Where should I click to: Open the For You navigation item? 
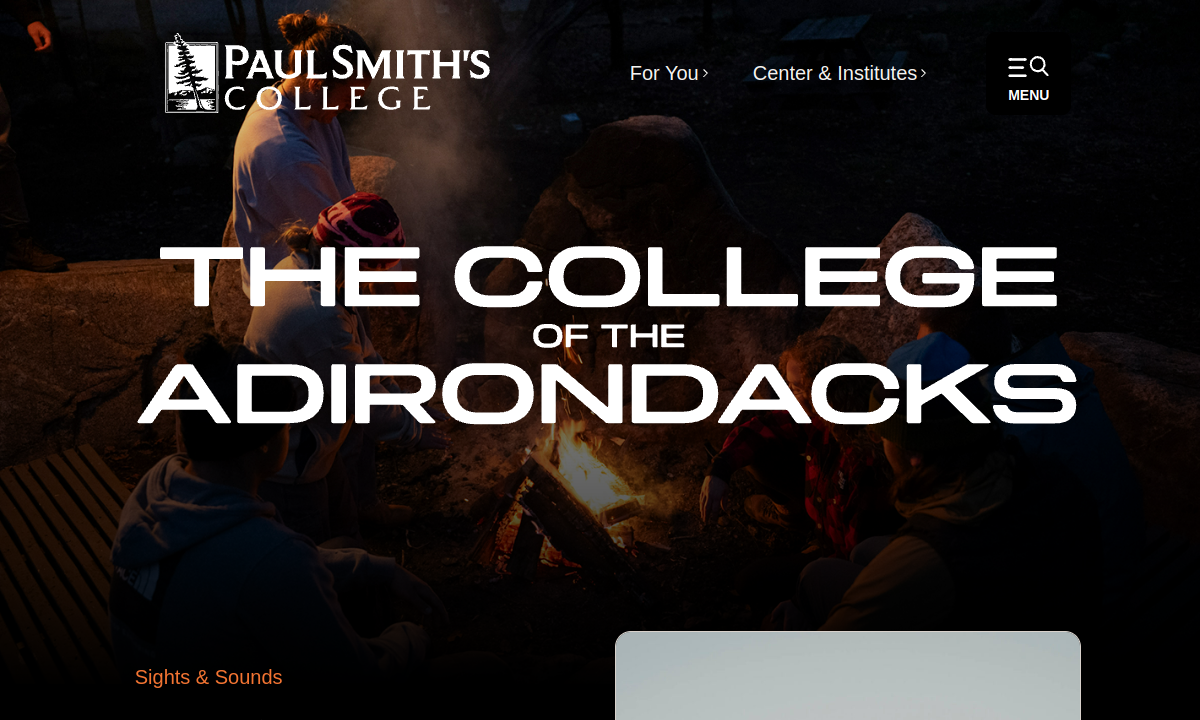pyautogui.click(x=669, y=73)
